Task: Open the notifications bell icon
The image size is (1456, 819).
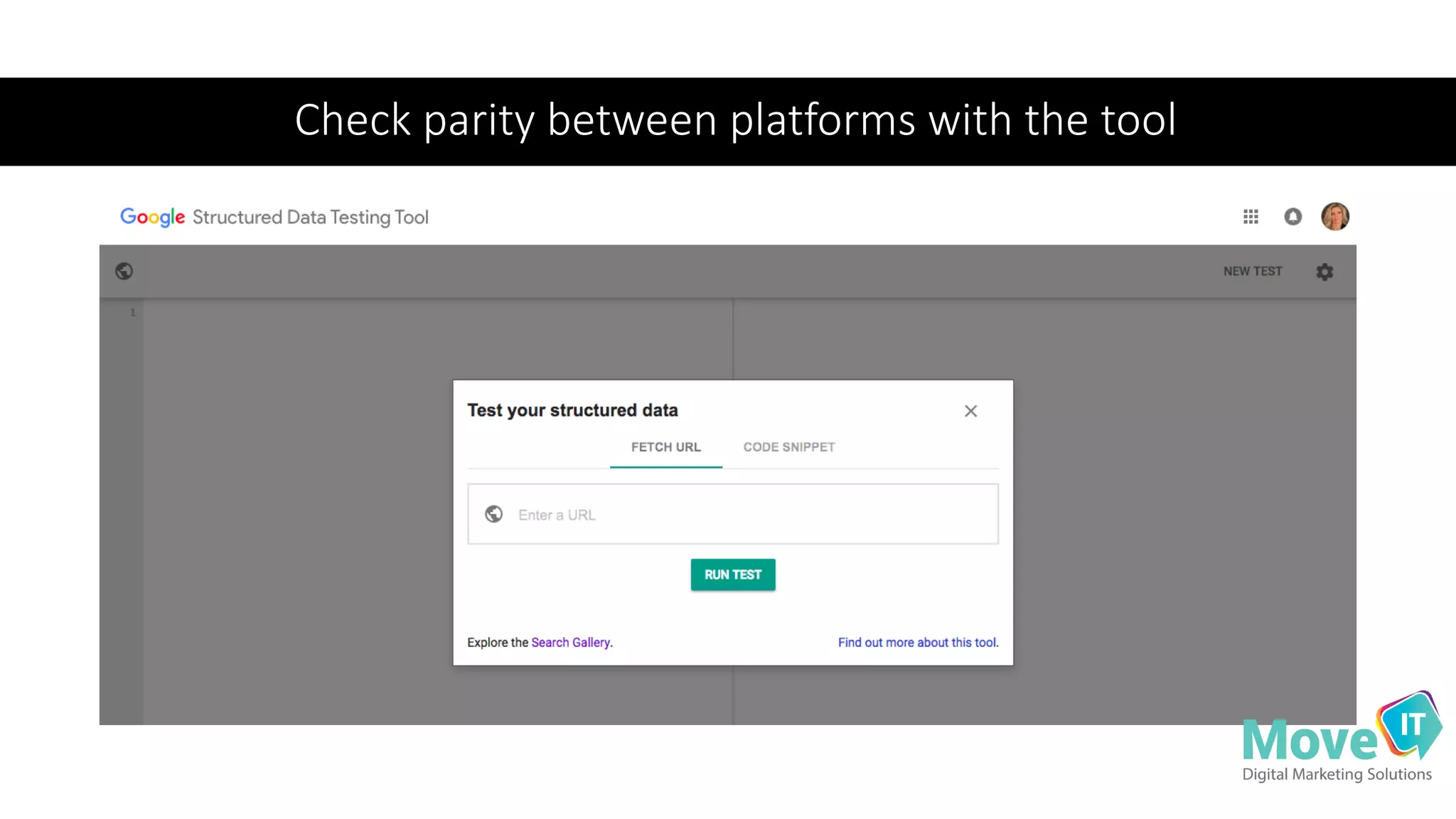Action: pyautogui.click(x=1293, y=217)
